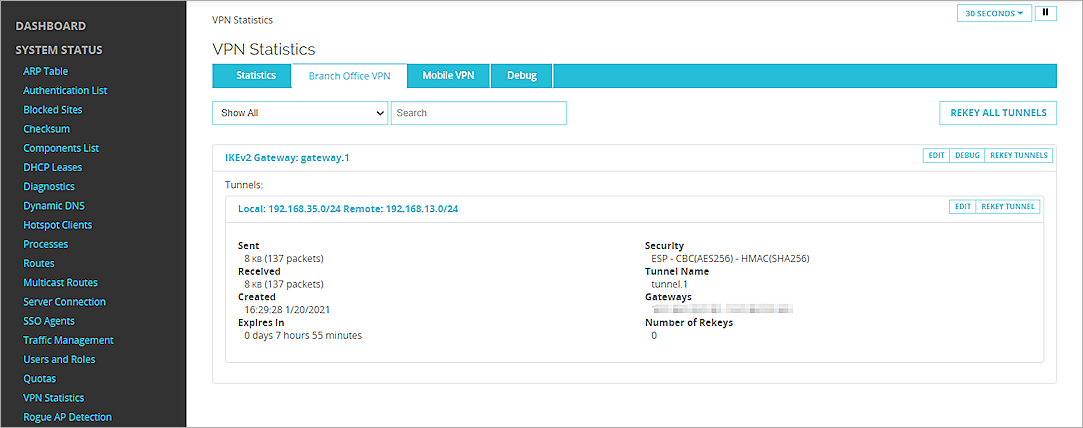Click Rekey Tunnel for tunnel.1

point(1008,207)
